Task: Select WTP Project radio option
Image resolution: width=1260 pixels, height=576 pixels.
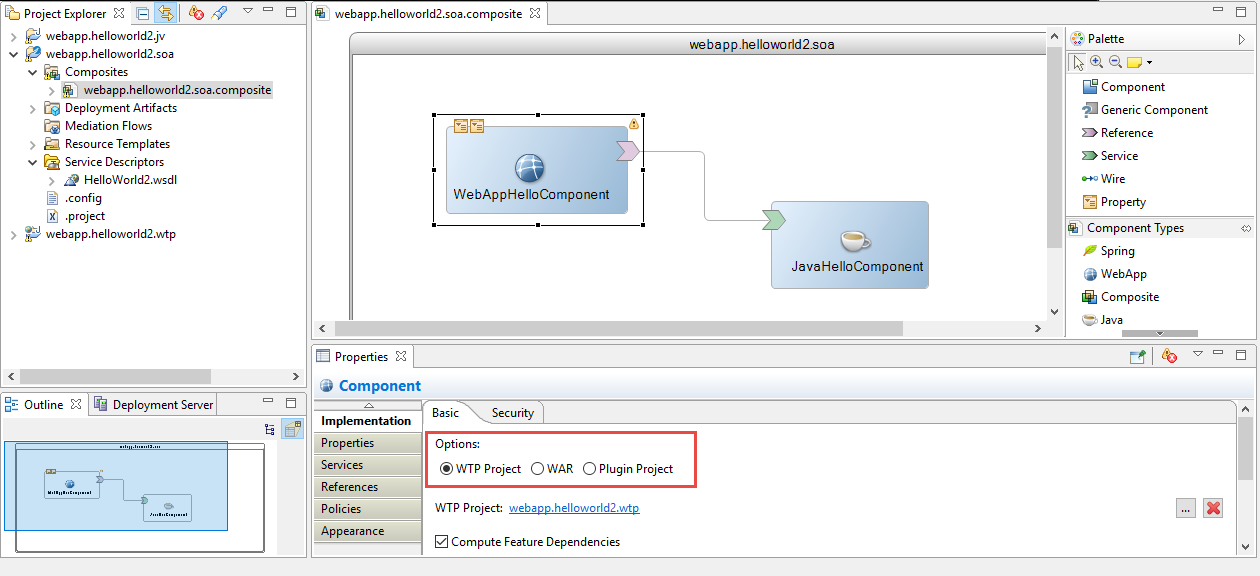Action: [x=480, y=469]
